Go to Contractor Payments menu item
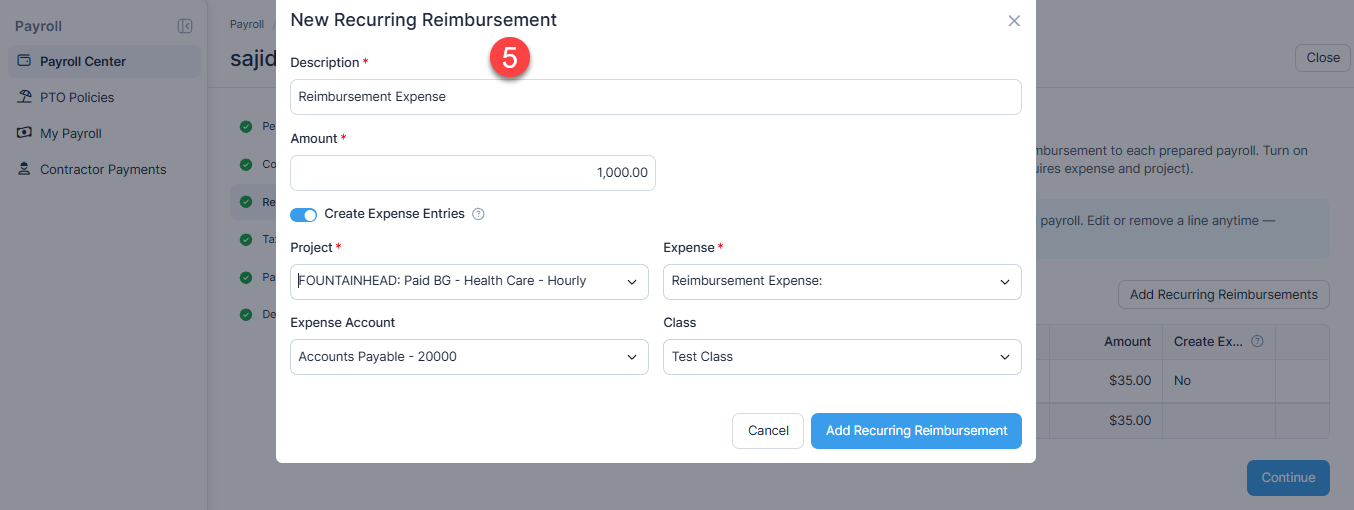The width and height of the screenshot is (1354, 510). [x=104, y=169]
